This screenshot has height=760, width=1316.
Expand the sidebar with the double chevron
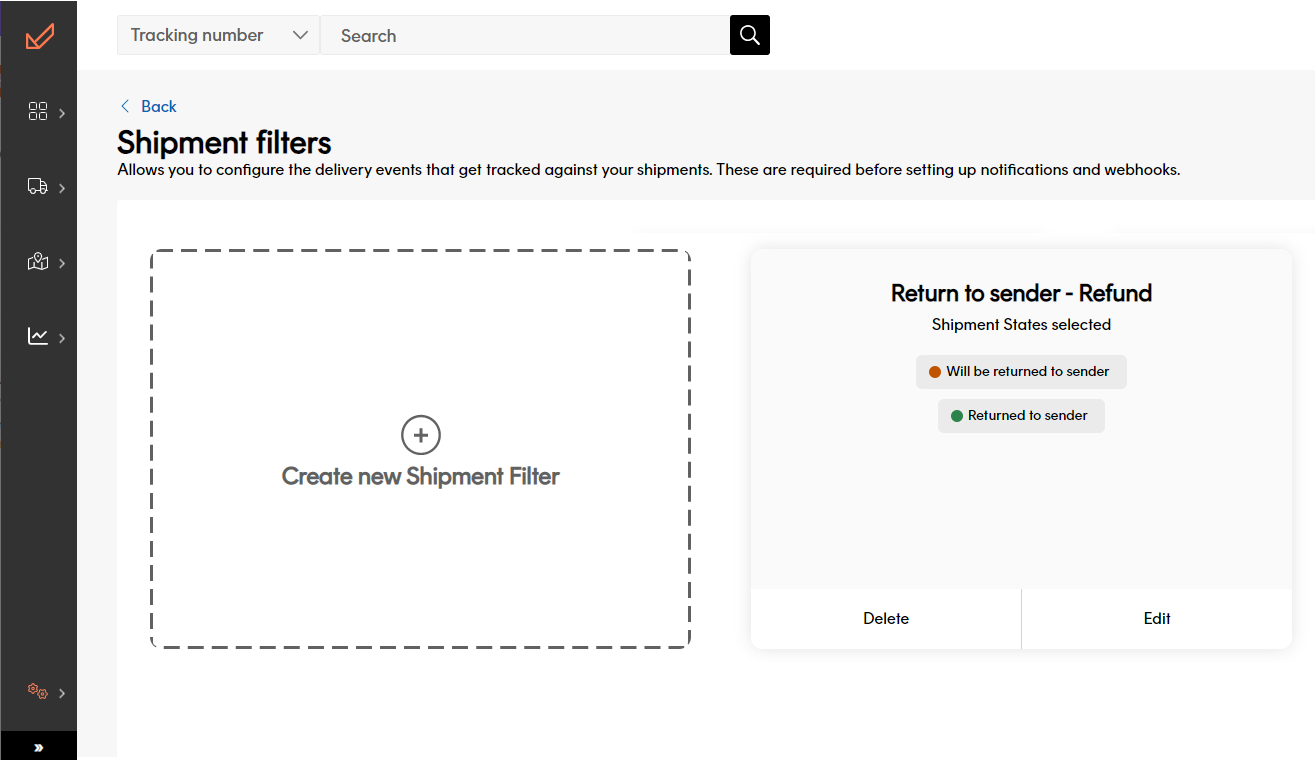point(38,746)
